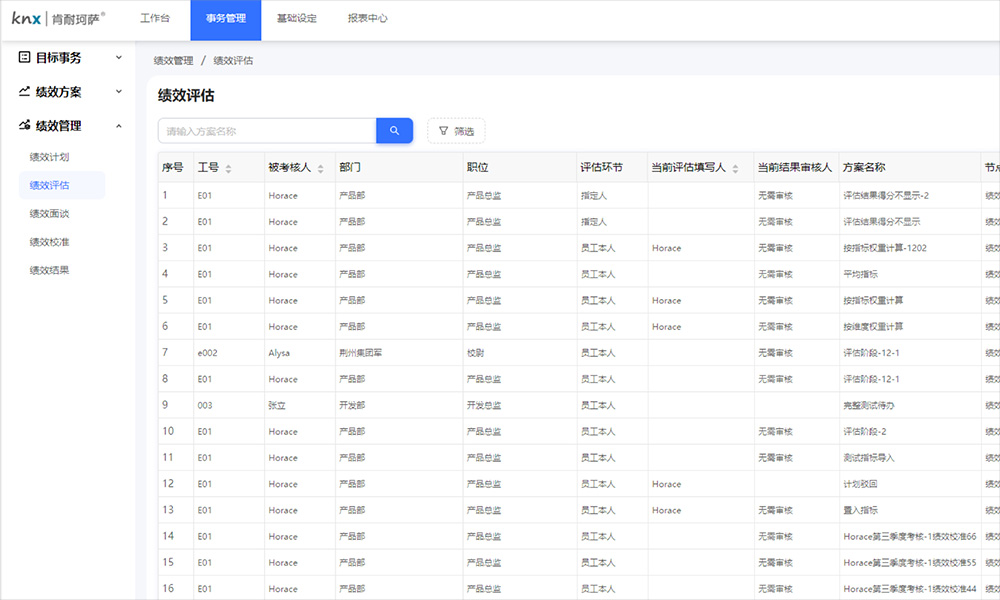This screenshot has height=600, width=1000.
Task: Click the 部门 column header
Action: [350, 167]
